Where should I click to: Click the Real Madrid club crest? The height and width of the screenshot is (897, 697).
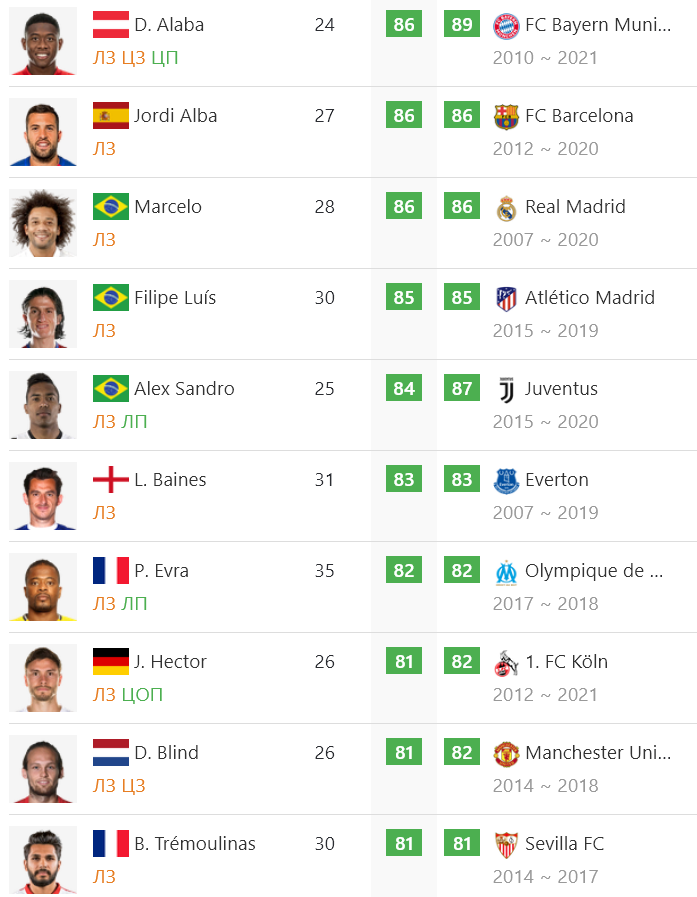click(x=506, y=208)
